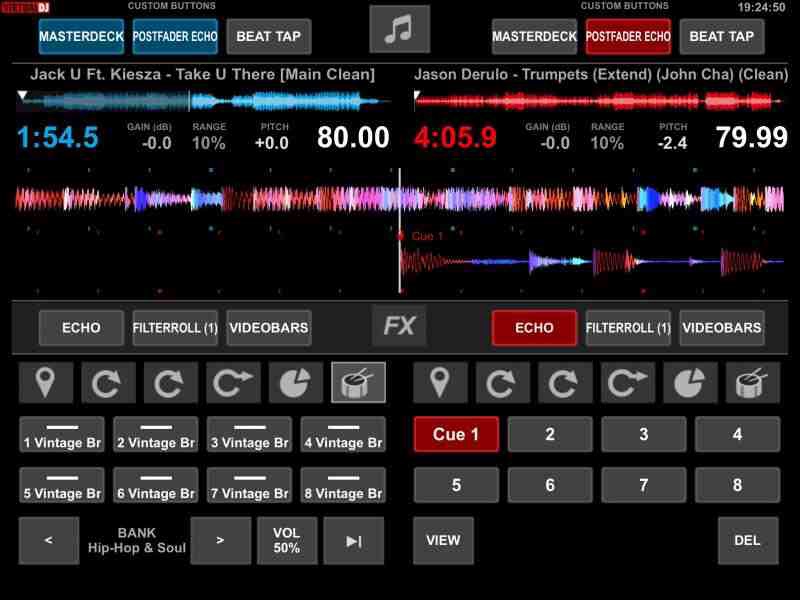
Task: Open the left deck sampler drum icon
Action: coord(358,382)
